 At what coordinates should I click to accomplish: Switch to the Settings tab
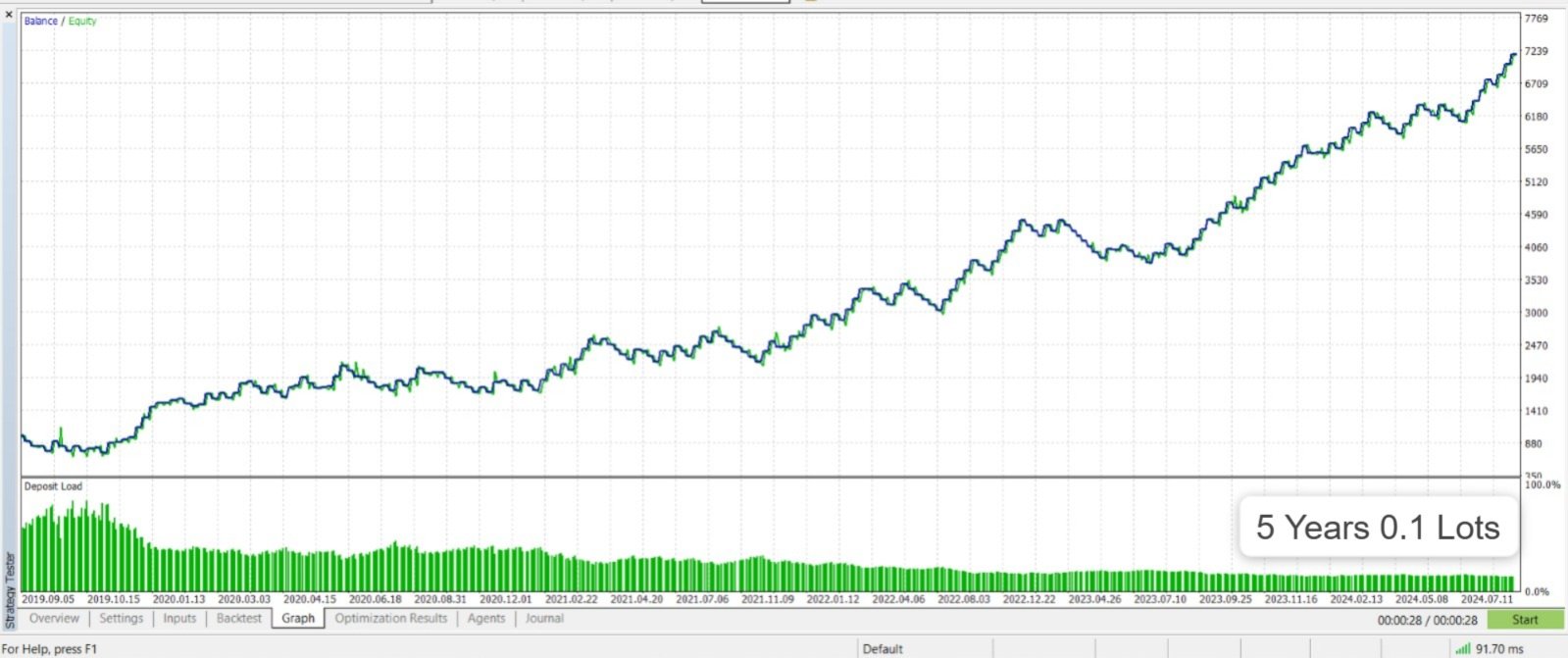121,618
